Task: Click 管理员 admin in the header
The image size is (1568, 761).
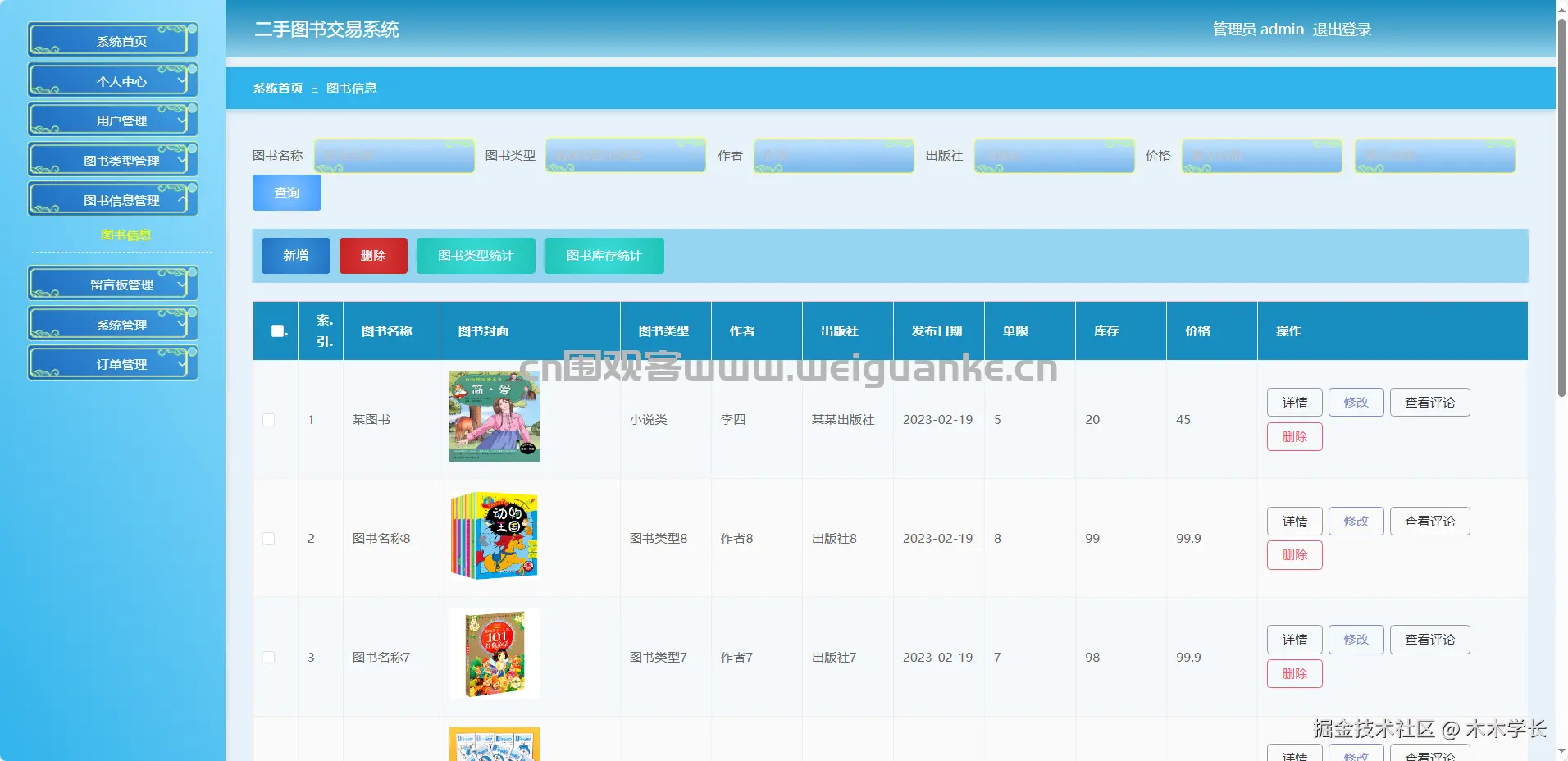Action: [1258, 30]
